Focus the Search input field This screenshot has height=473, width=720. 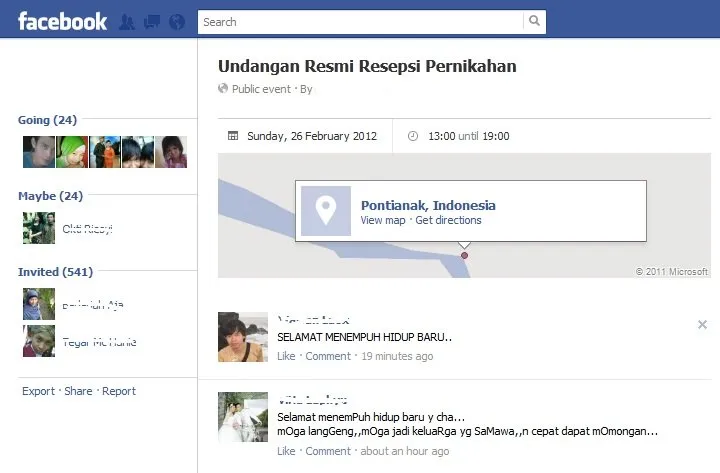click(361, 22)
